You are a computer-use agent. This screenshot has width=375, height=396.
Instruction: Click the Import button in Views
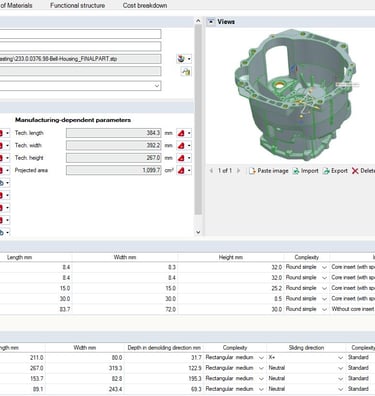click(x=306, y=171)
